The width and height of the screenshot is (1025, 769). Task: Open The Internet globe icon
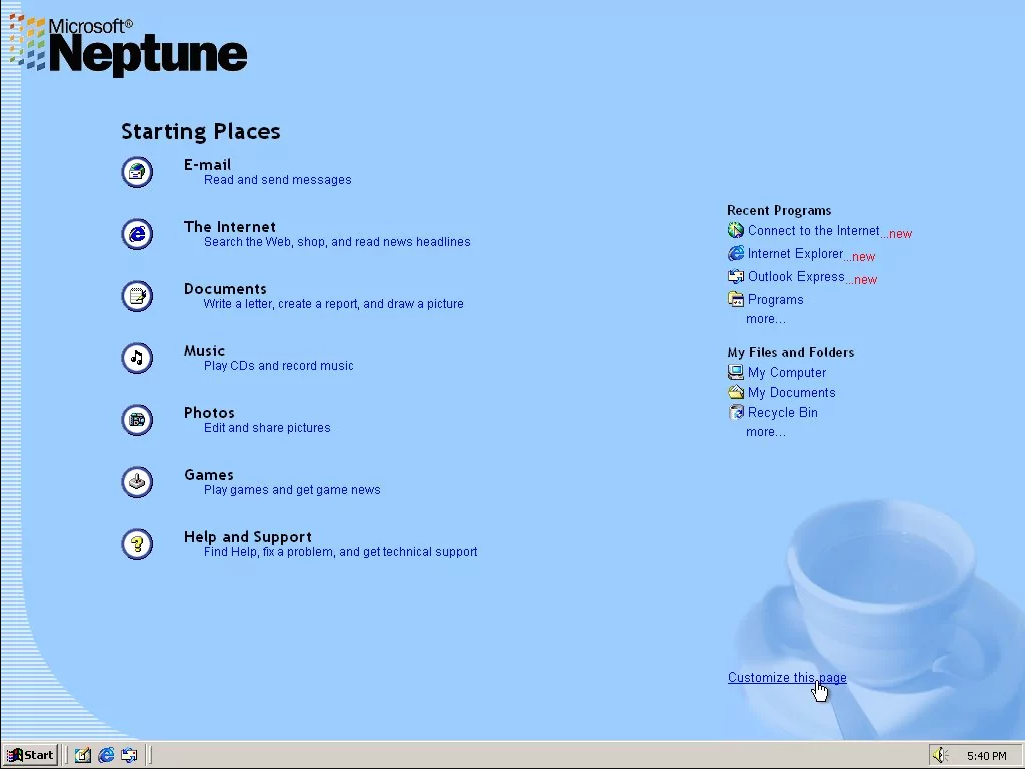(137, 234)
